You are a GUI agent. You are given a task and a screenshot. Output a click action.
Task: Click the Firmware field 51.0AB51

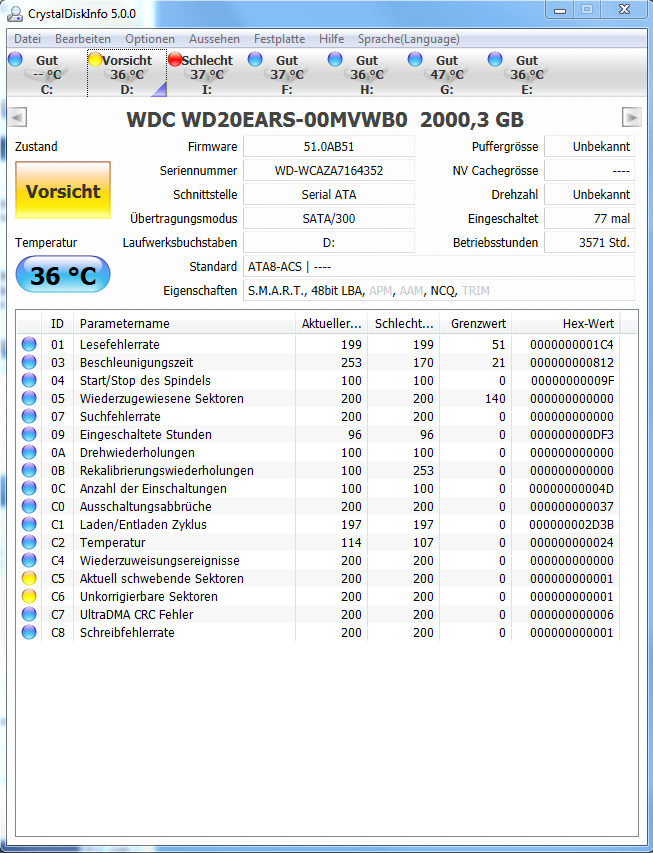(x=329, y=146)
